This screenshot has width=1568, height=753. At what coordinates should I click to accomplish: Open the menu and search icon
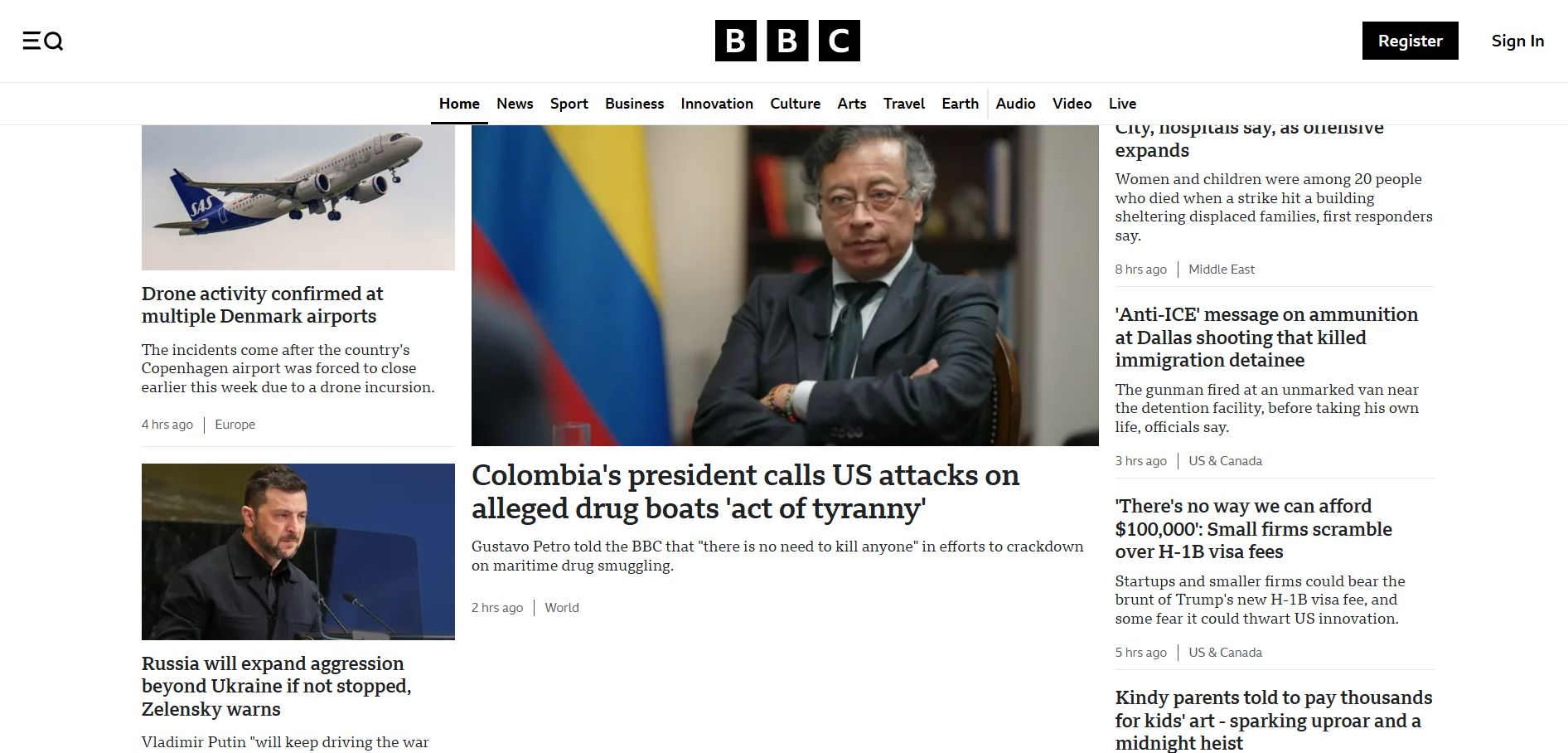tap(43, 41)
